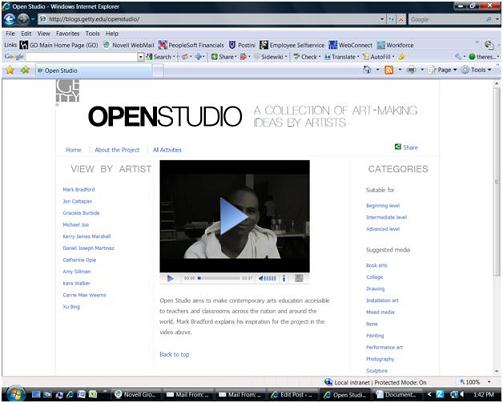Open the Mark Bradford artist link
Viewport: 503px width, 403px height.
tap(79, 189)
